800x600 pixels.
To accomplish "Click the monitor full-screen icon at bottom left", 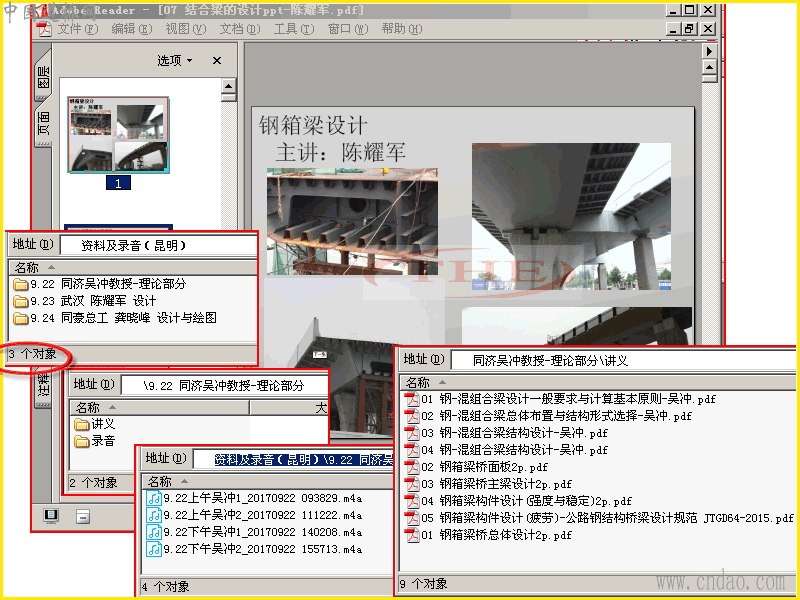I will (x=51, y=516).
